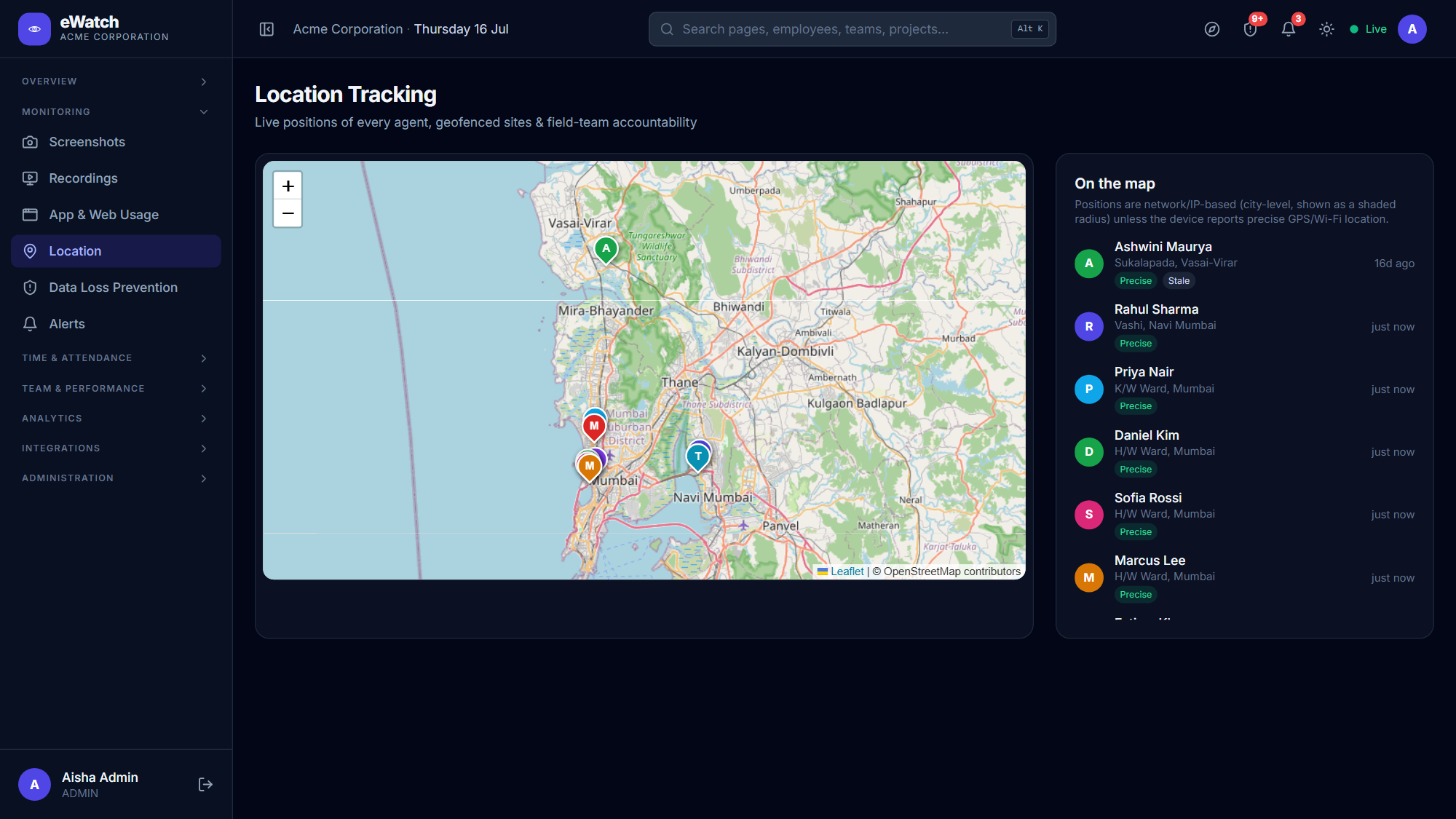Click the teal T map marker

pyautogui.click(x=697, y=458)
